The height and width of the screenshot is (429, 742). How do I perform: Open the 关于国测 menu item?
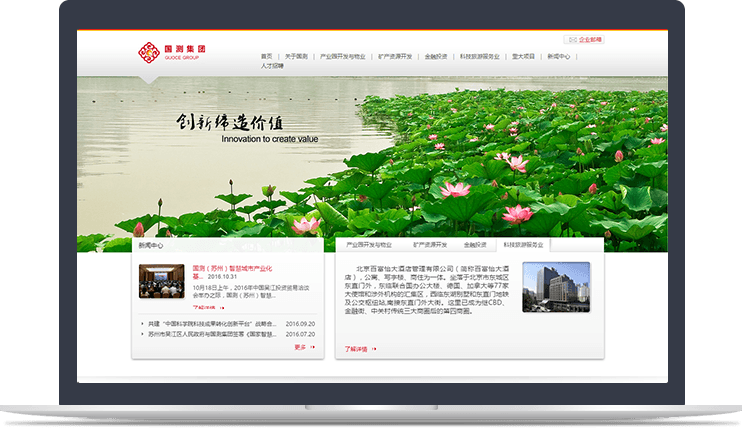[296, 56]
